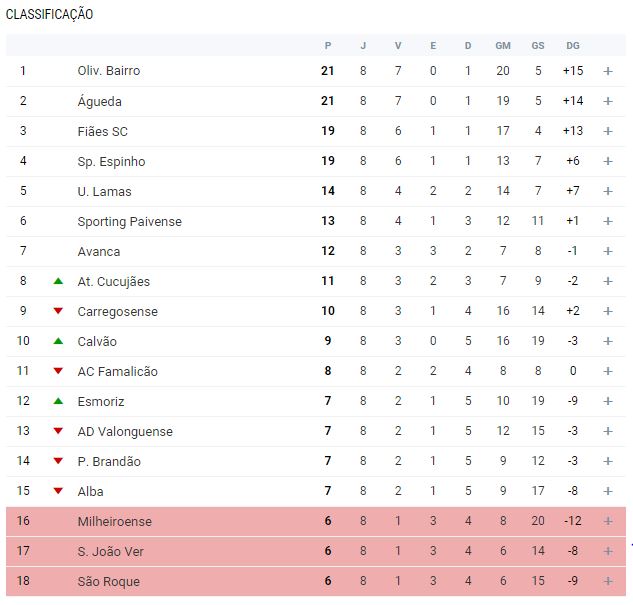The image size is (633, 605).
Task: Click green up arrow beside Esmoriz
Action: 58,401
